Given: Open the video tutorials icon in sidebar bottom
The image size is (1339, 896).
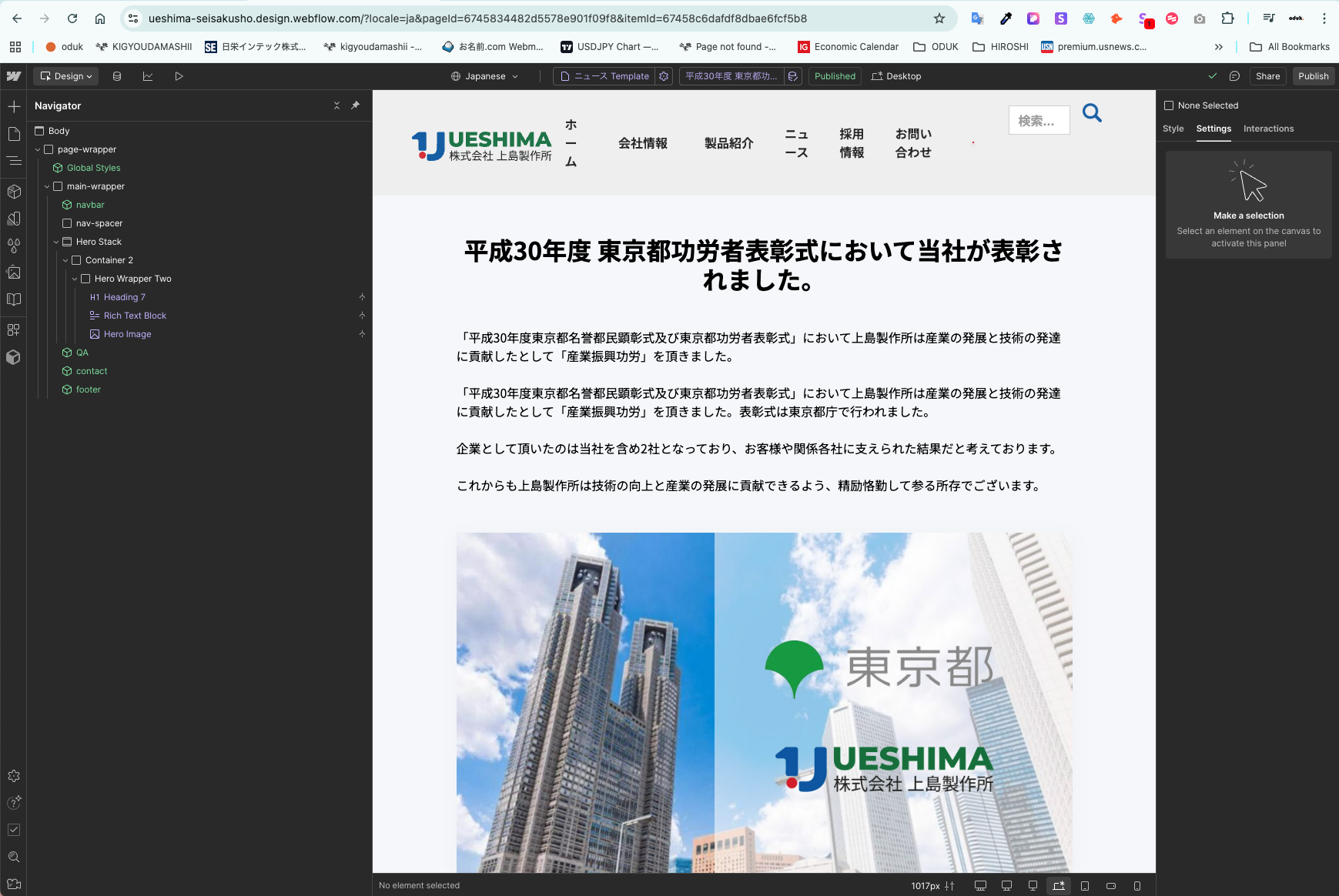Looking at the screenshot, I should pos(14,884).
